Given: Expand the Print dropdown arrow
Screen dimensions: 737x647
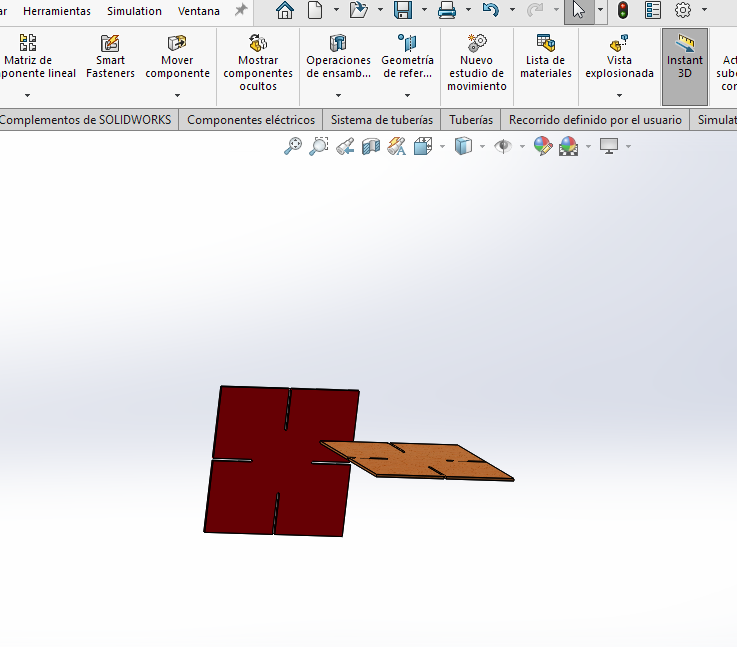Looking at the screenshot, I should [468, 10].
